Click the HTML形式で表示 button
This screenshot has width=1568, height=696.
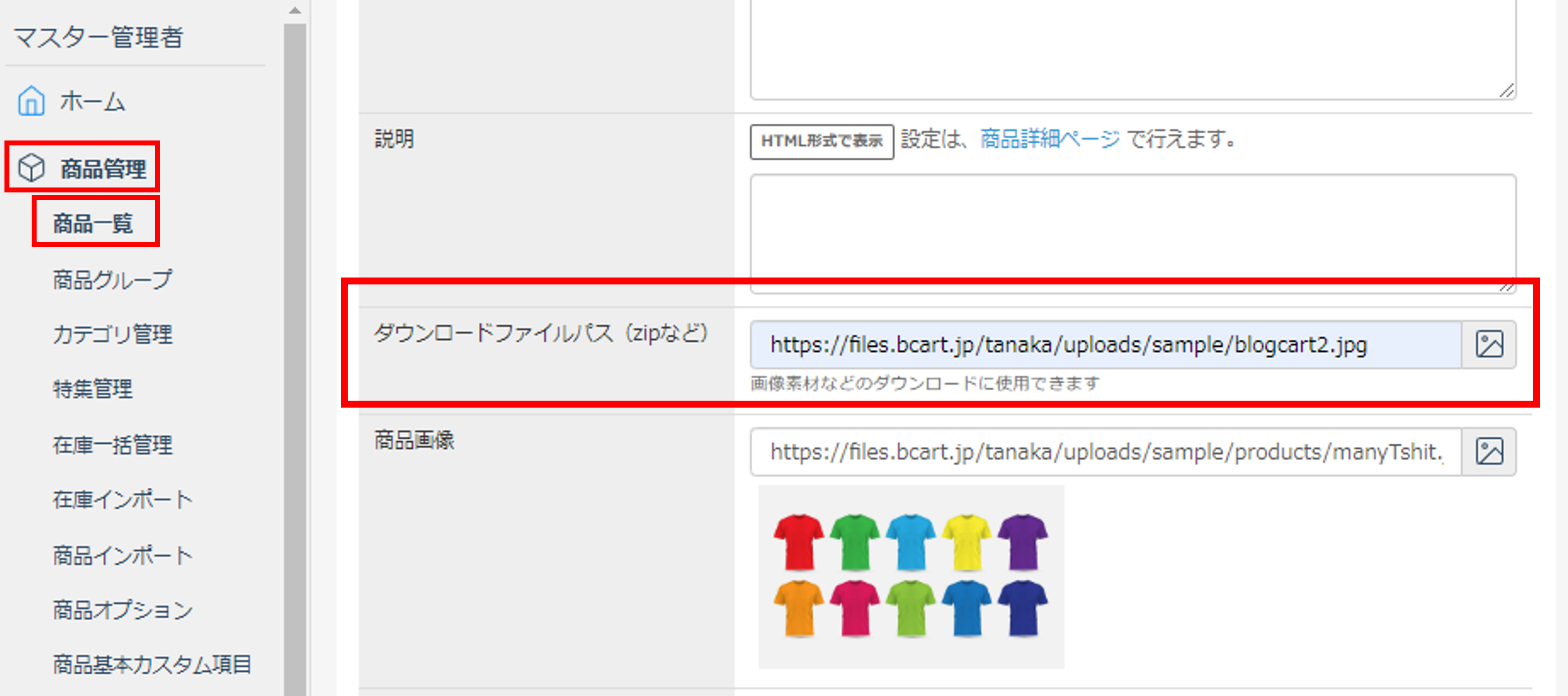point(822,141)
